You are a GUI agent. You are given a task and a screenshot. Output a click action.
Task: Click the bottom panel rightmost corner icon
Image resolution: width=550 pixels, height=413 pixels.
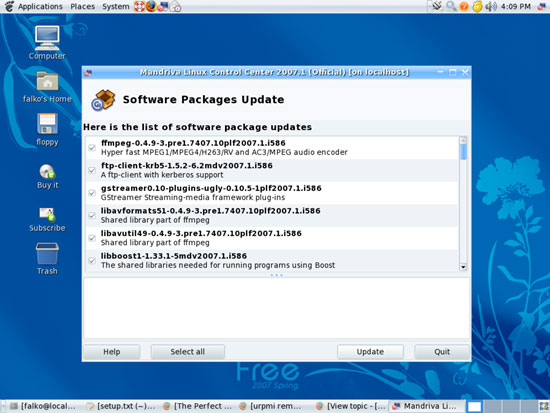pos(544,406)
